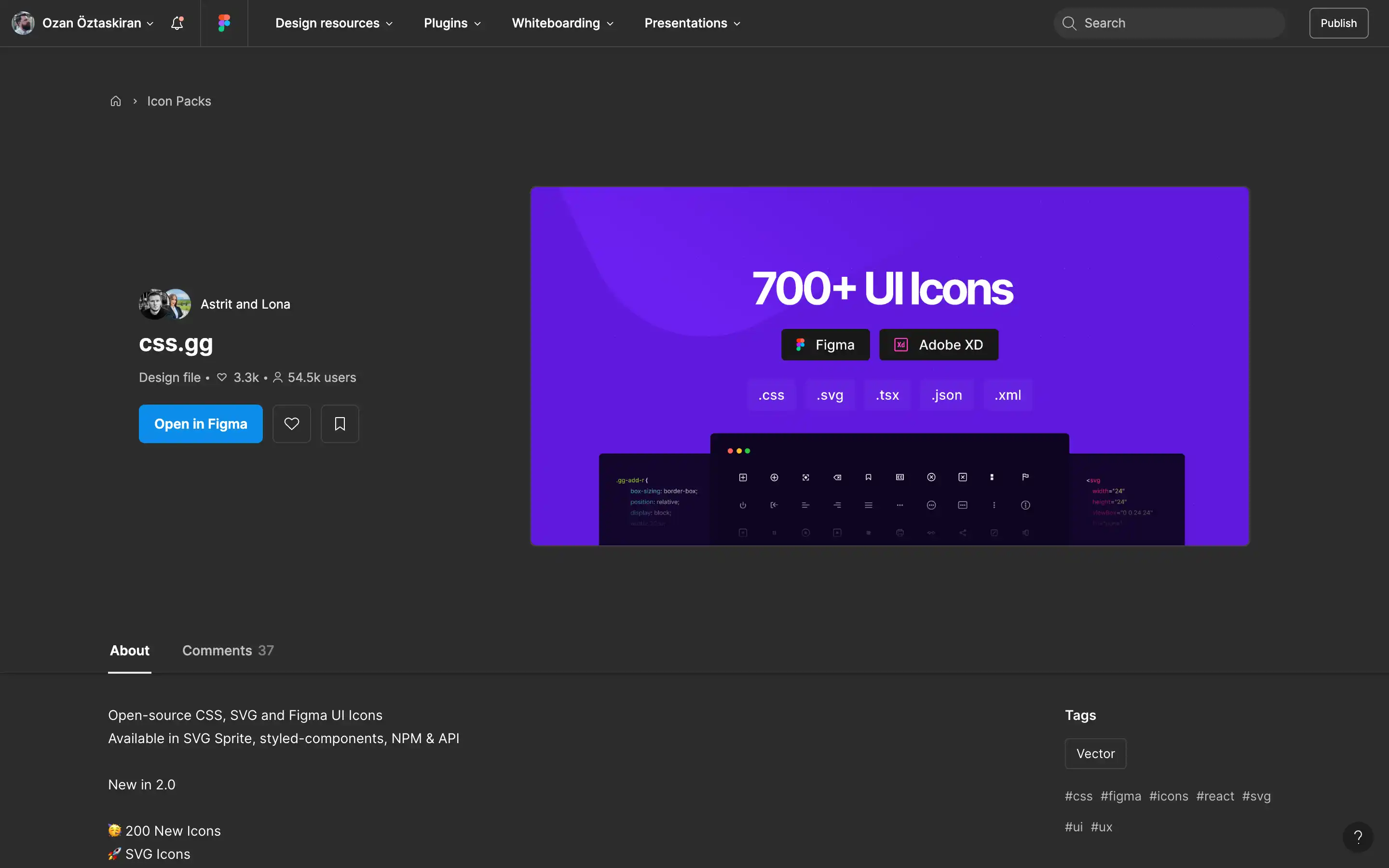Focus the Search input field

point(1169,23)
